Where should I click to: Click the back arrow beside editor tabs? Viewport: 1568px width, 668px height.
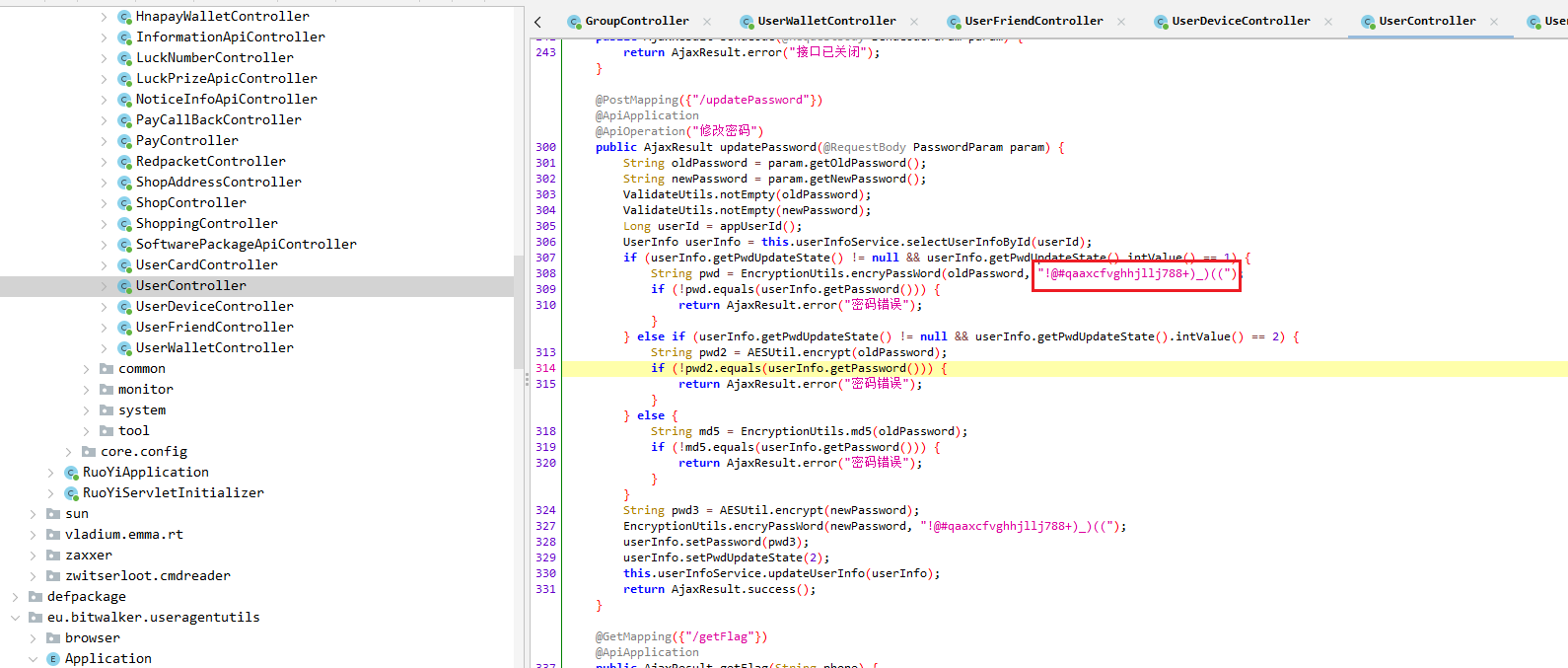[537, 22]
